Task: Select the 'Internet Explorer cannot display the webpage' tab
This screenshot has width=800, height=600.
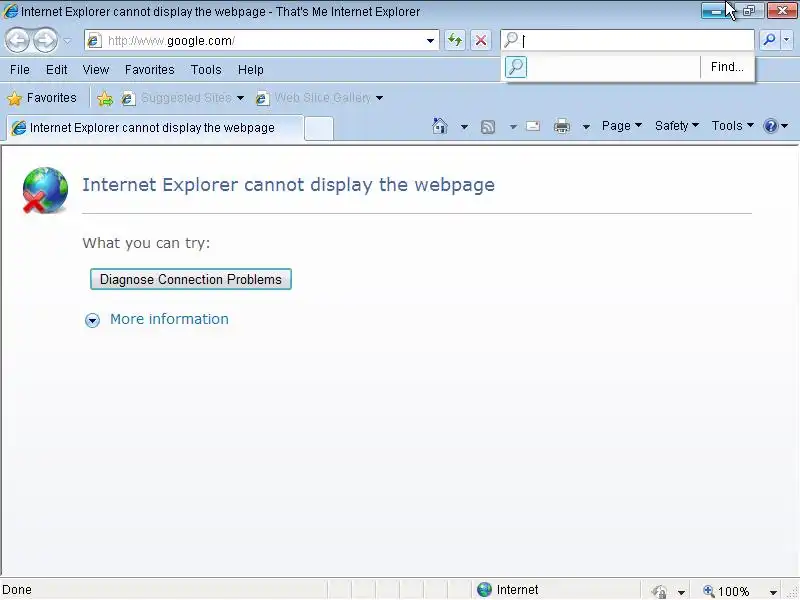Action: click(153, 128)
